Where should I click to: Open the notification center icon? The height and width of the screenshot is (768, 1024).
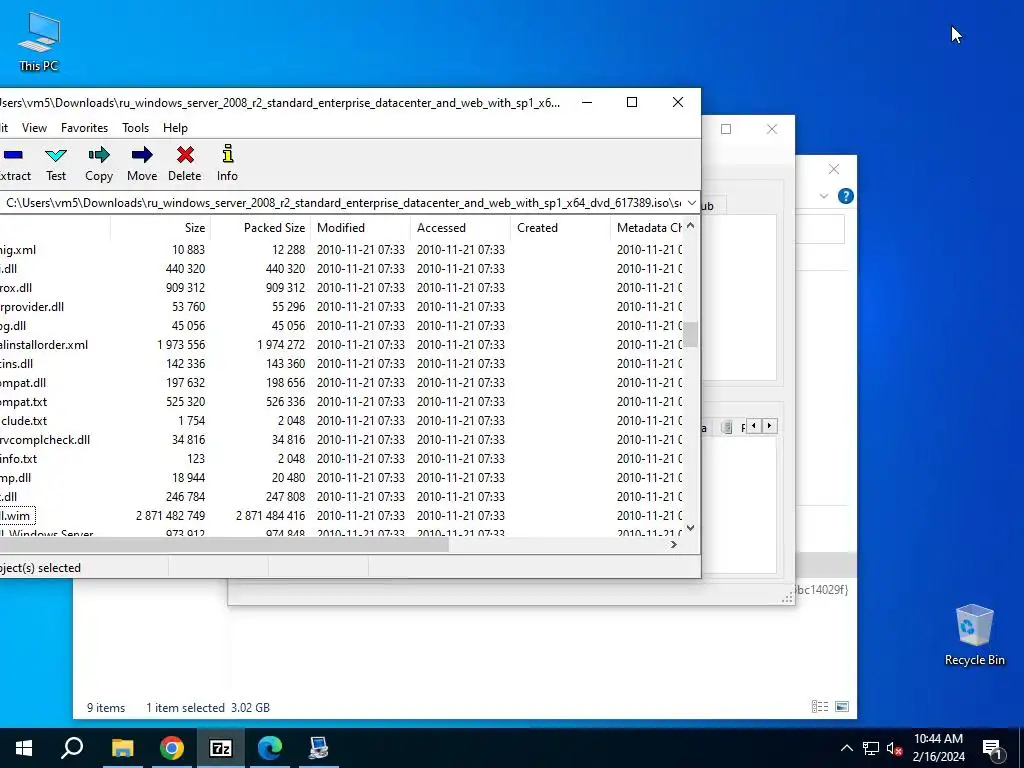993,748
